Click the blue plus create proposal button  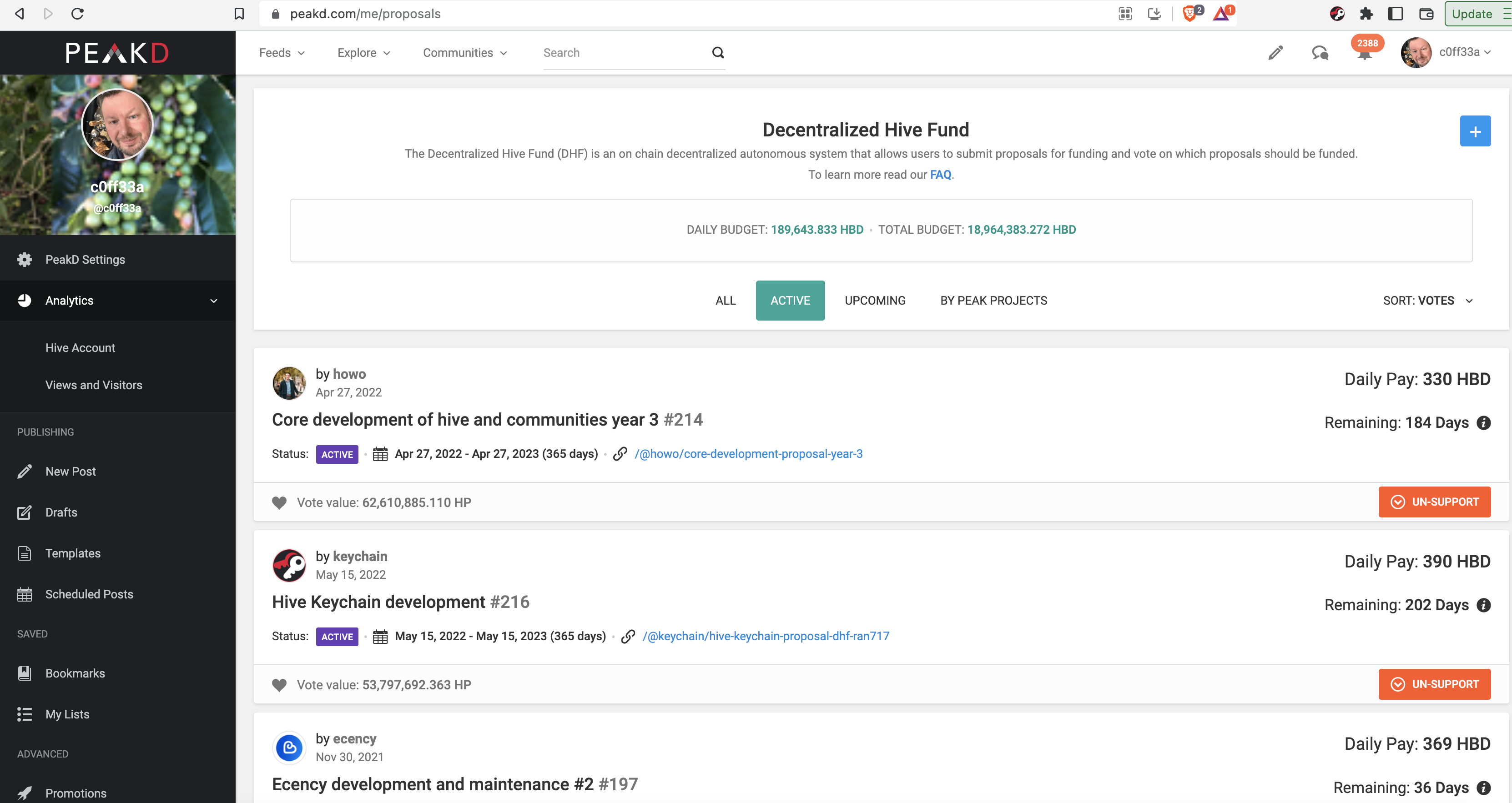pyautogui.click(x=1475, y=131)
